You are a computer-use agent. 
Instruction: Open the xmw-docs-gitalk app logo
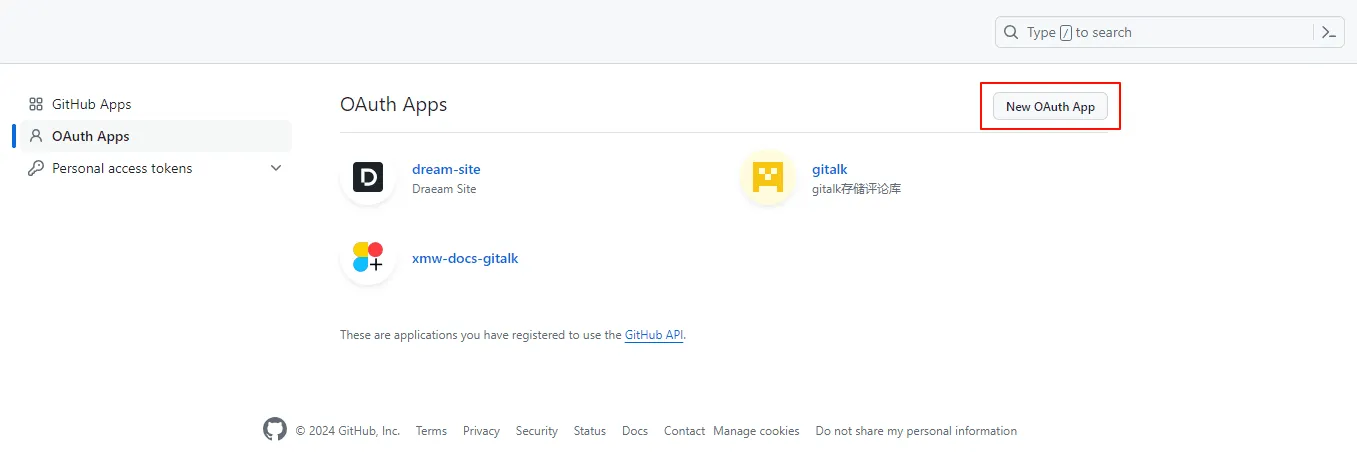point(368,258)
